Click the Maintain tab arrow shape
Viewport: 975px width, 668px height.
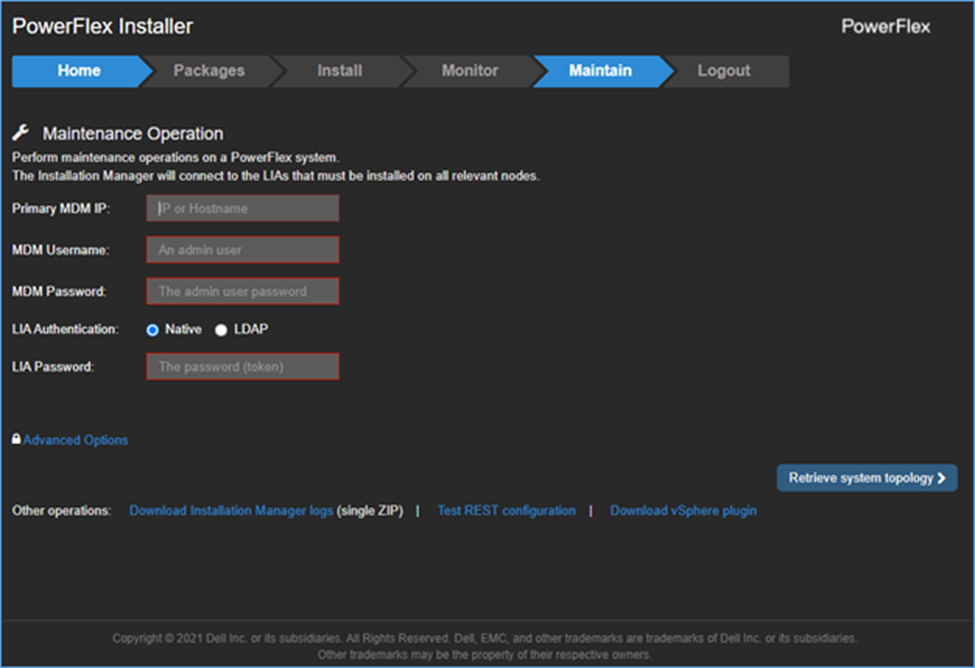pyautogui.click(x=599, y=71)
